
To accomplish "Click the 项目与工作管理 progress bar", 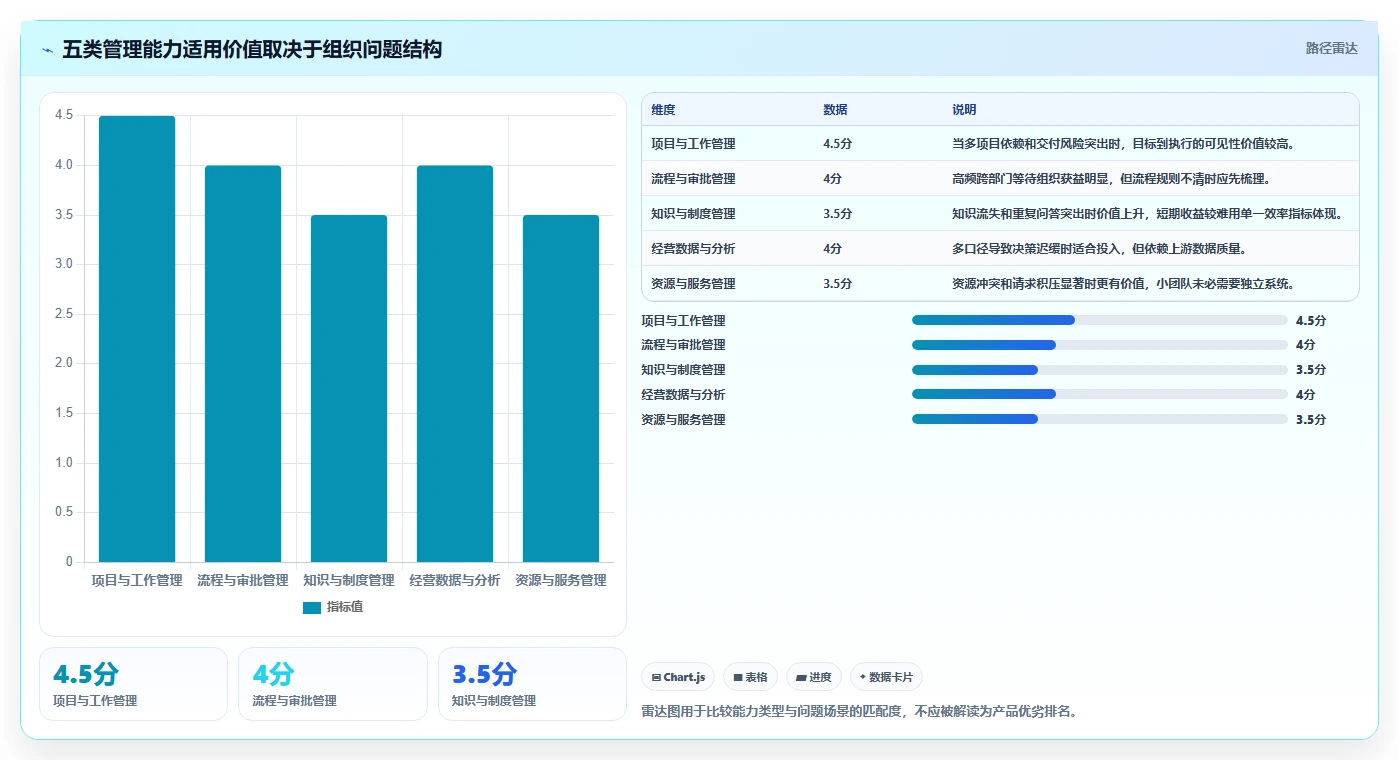I will click(x=1099, y=320).
